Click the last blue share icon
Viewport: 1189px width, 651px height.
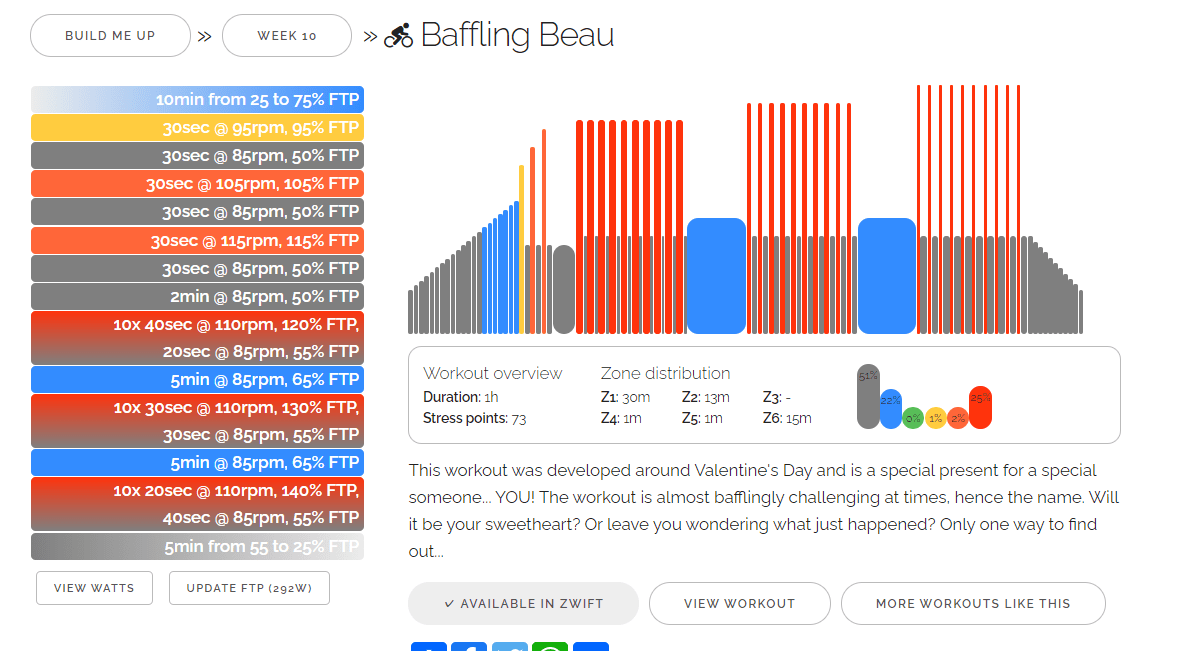point(591,647)
